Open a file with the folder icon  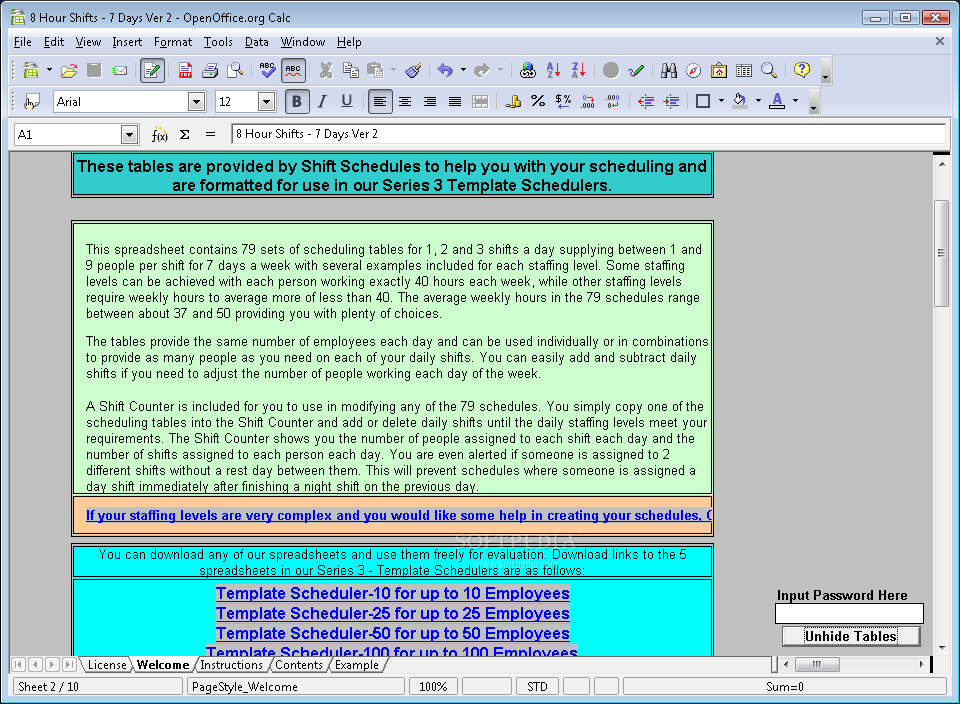click(69, 70)
